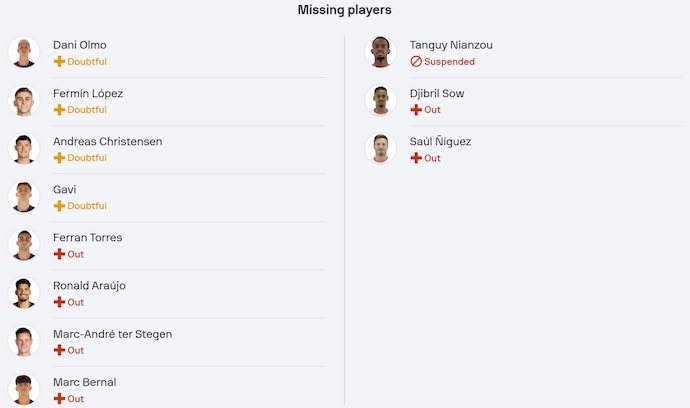This screenshot has height=408, width=690.
Task: Click the doubtful cross icon under Gavi
Action: (x=59, y=206)
